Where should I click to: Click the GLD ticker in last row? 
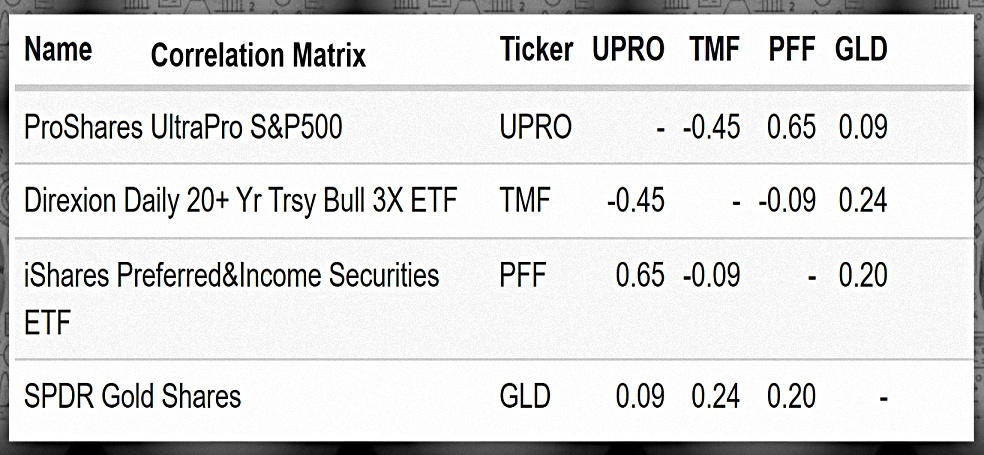coord(526,397)
